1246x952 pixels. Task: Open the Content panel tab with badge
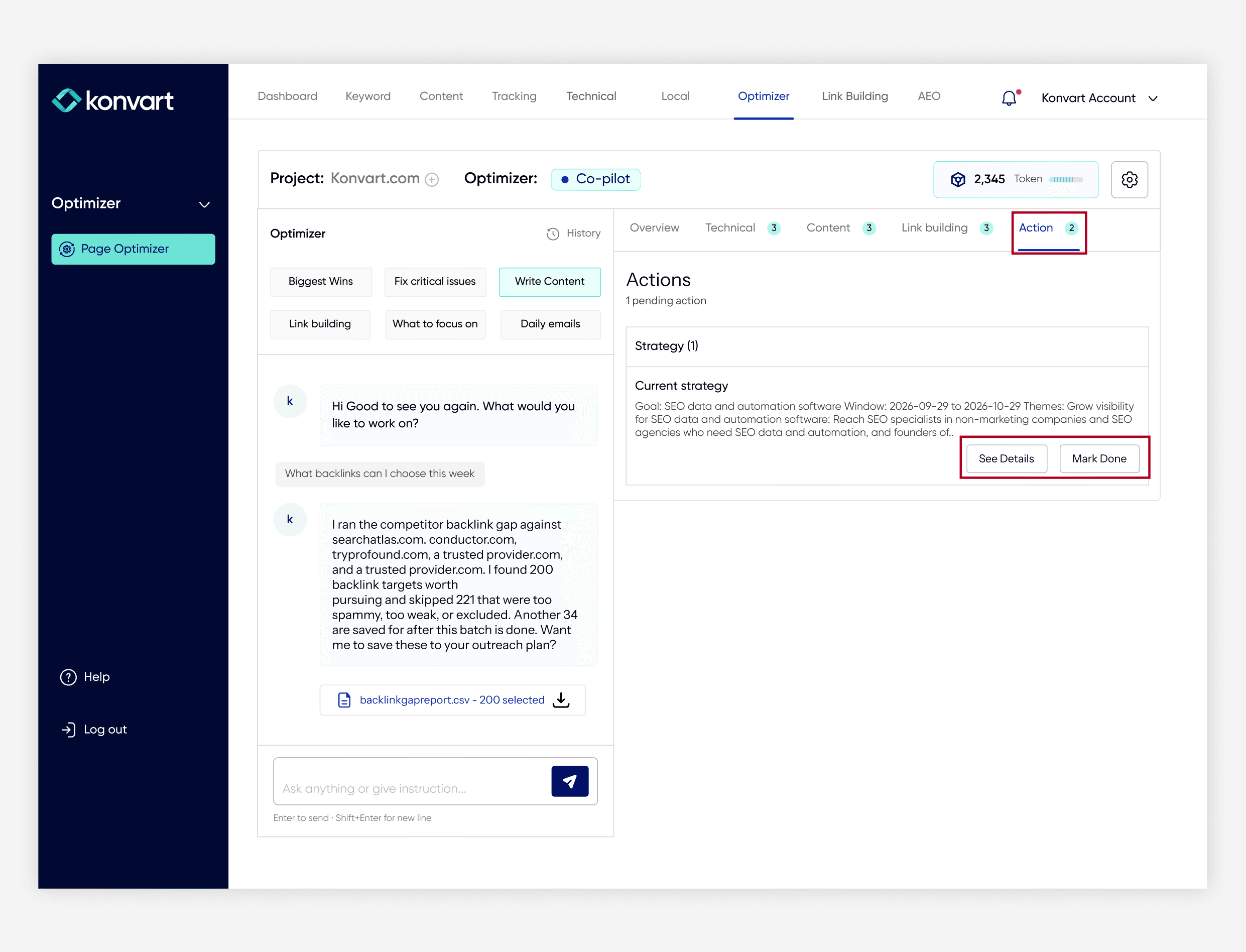tap(841, 227)
